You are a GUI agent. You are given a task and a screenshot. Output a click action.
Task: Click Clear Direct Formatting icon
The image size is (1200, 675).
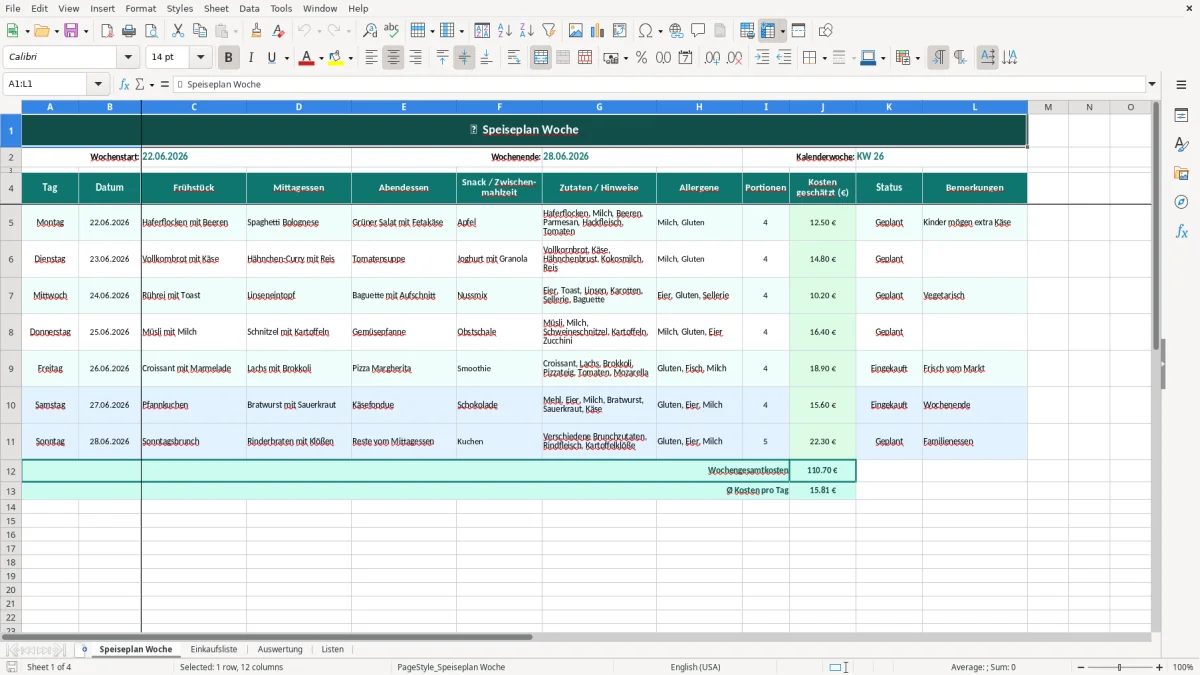(279, 31)
